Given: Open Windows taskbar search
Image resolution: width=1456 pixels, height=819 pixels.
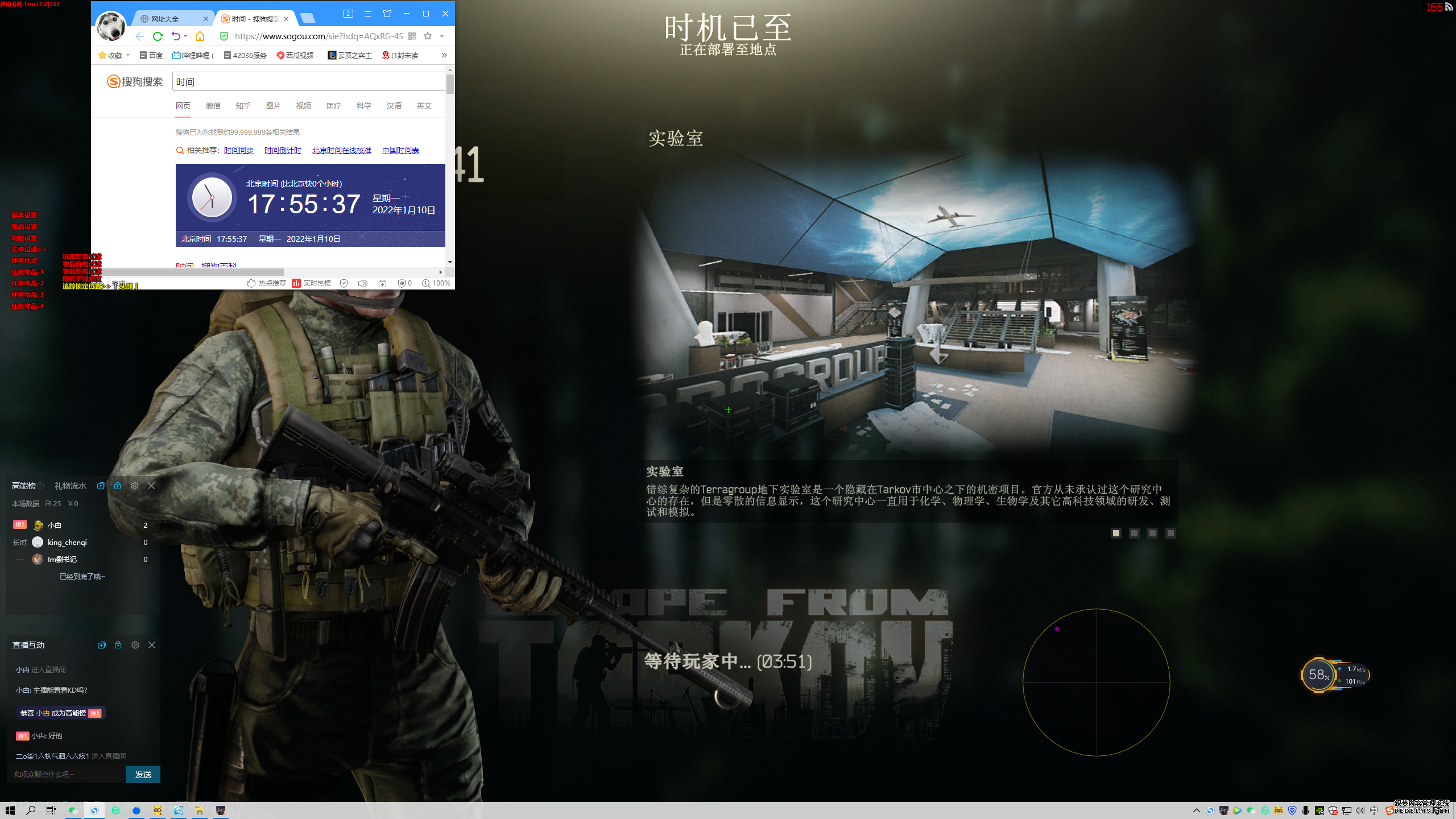Looking at the screenshot, I should 31,810.
